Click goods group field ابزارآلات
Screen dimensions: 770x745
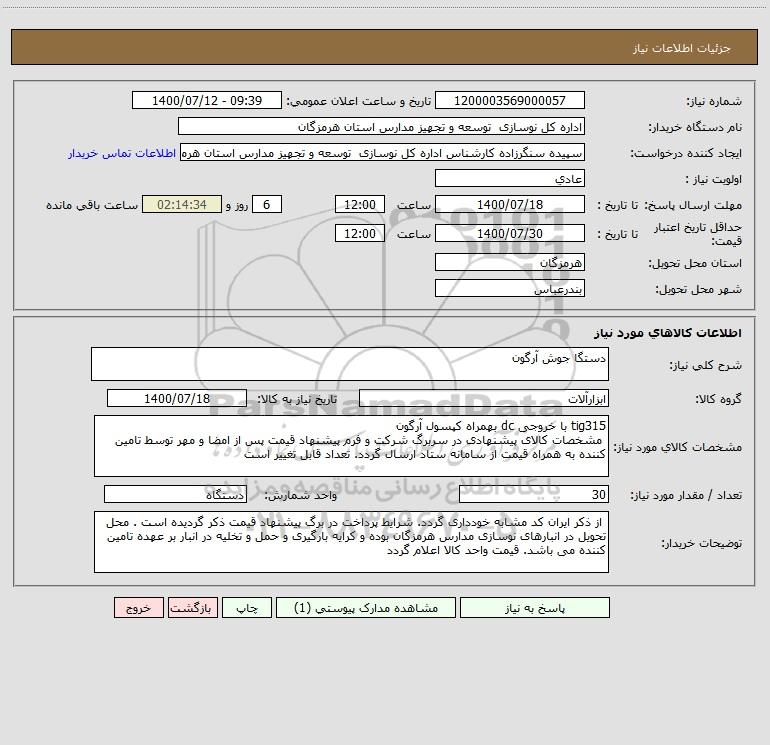(484, 398)
